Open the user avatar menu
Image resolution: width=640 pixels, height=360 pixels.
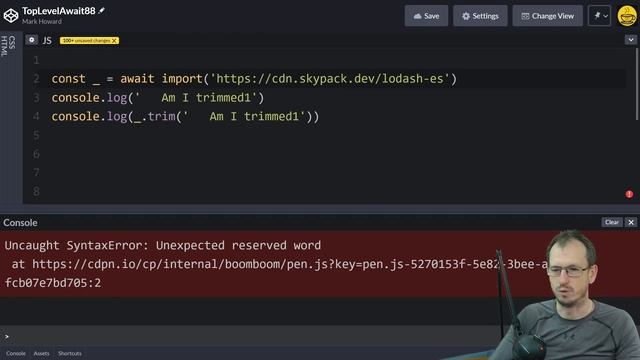[x=627, y=16]
